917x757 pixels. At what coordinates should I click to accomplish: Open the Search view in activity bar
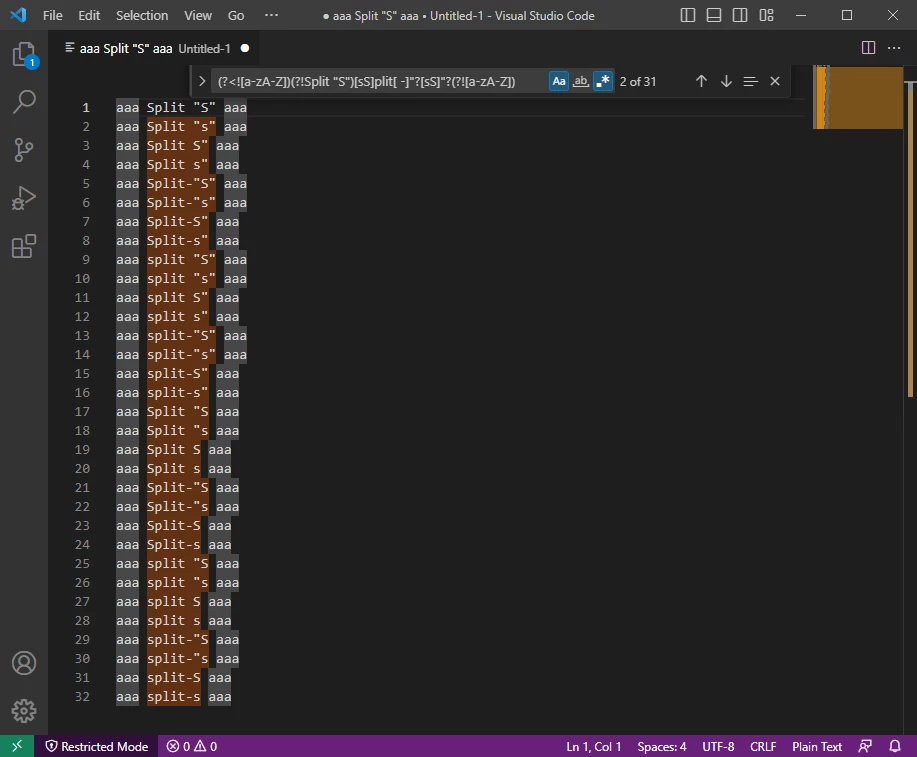24,102
